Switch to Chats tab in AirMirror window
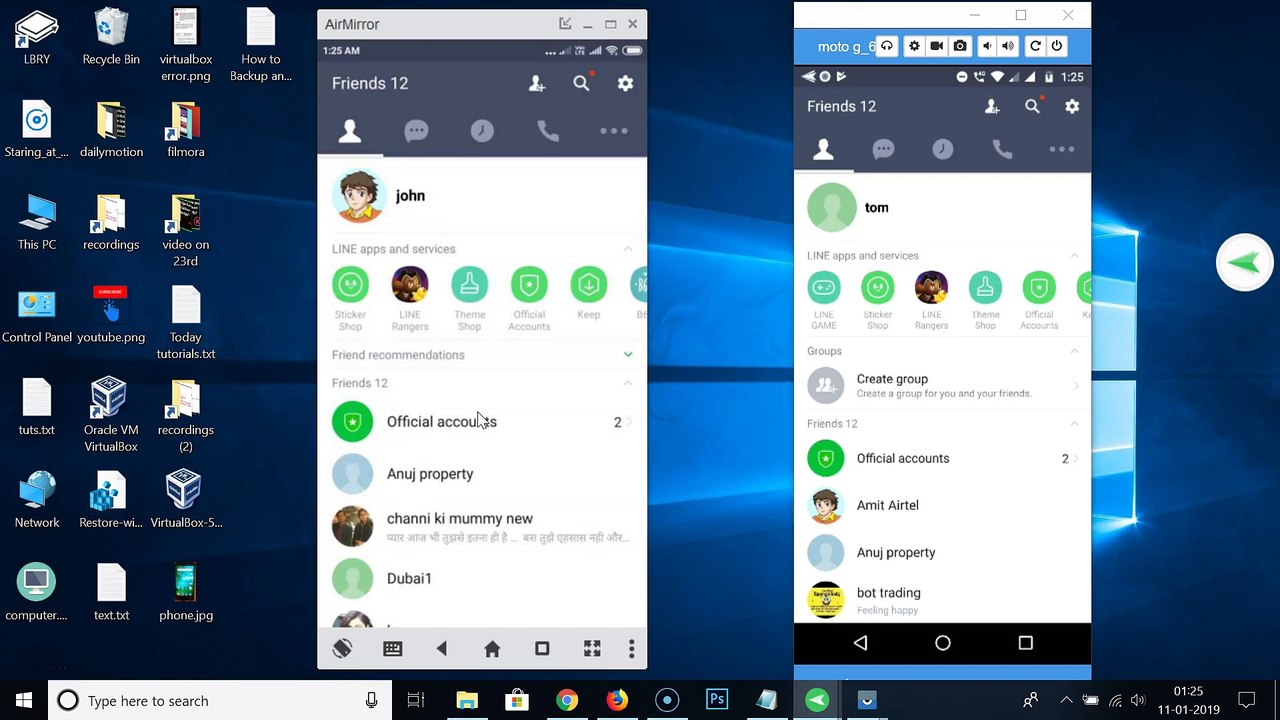This screenshot has height=720, width=1280. 416,131
